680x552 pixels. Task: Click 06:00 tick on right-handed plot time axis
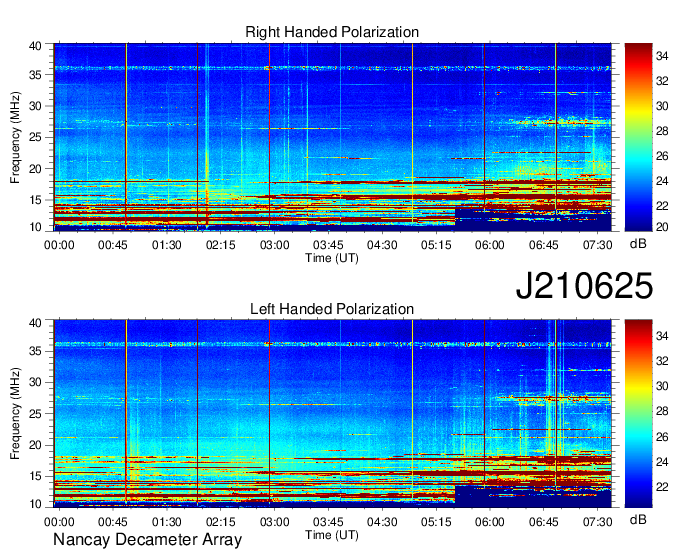point(490,245)
